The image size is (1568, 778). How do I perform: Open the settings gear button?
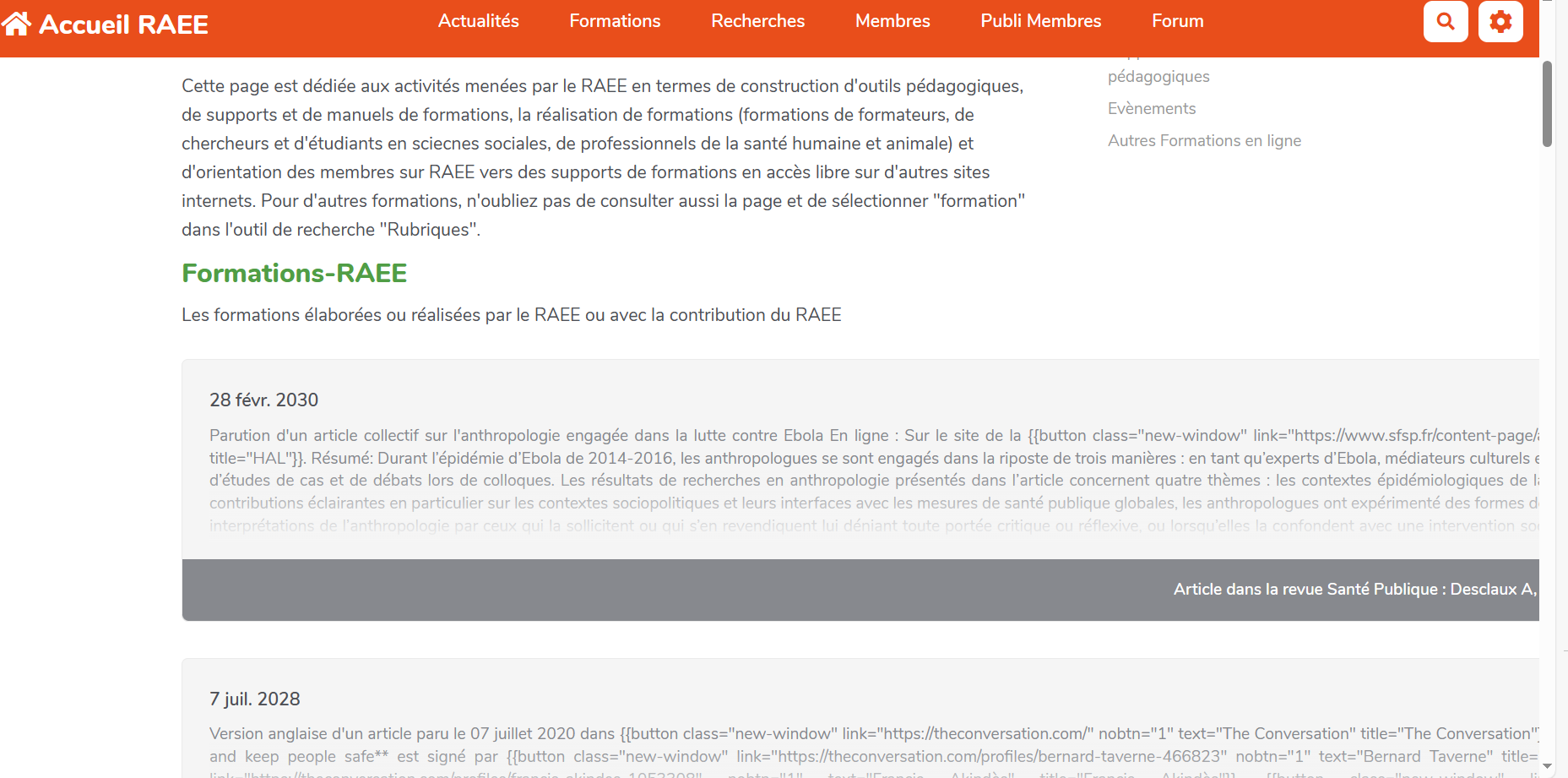click(x=1500, y=21)
